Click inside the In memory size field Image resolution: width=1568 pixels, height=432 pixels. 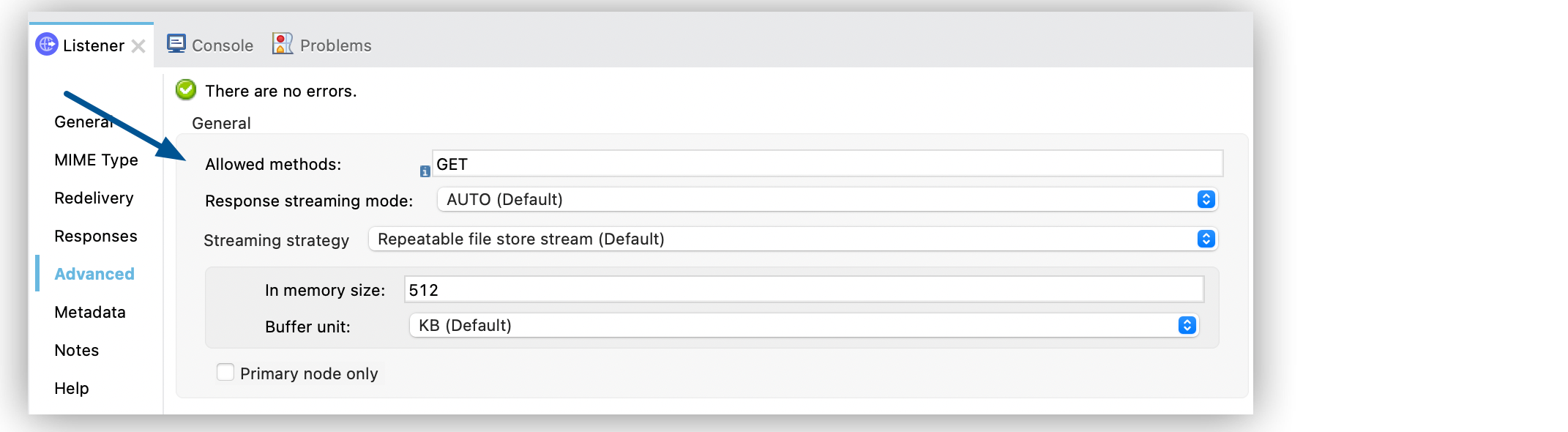732,290
